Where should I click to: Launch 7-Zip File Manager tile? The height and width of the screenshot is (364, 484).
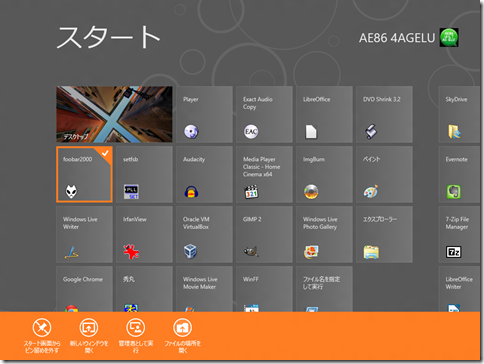pyautogui.click(x=460, y=234)
